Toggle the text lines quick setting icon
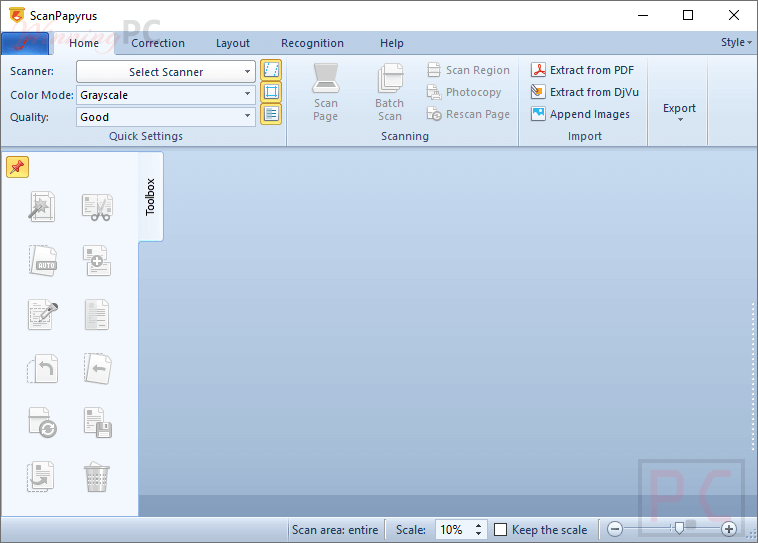Viewport: 758px width, 543px height. 271,114
